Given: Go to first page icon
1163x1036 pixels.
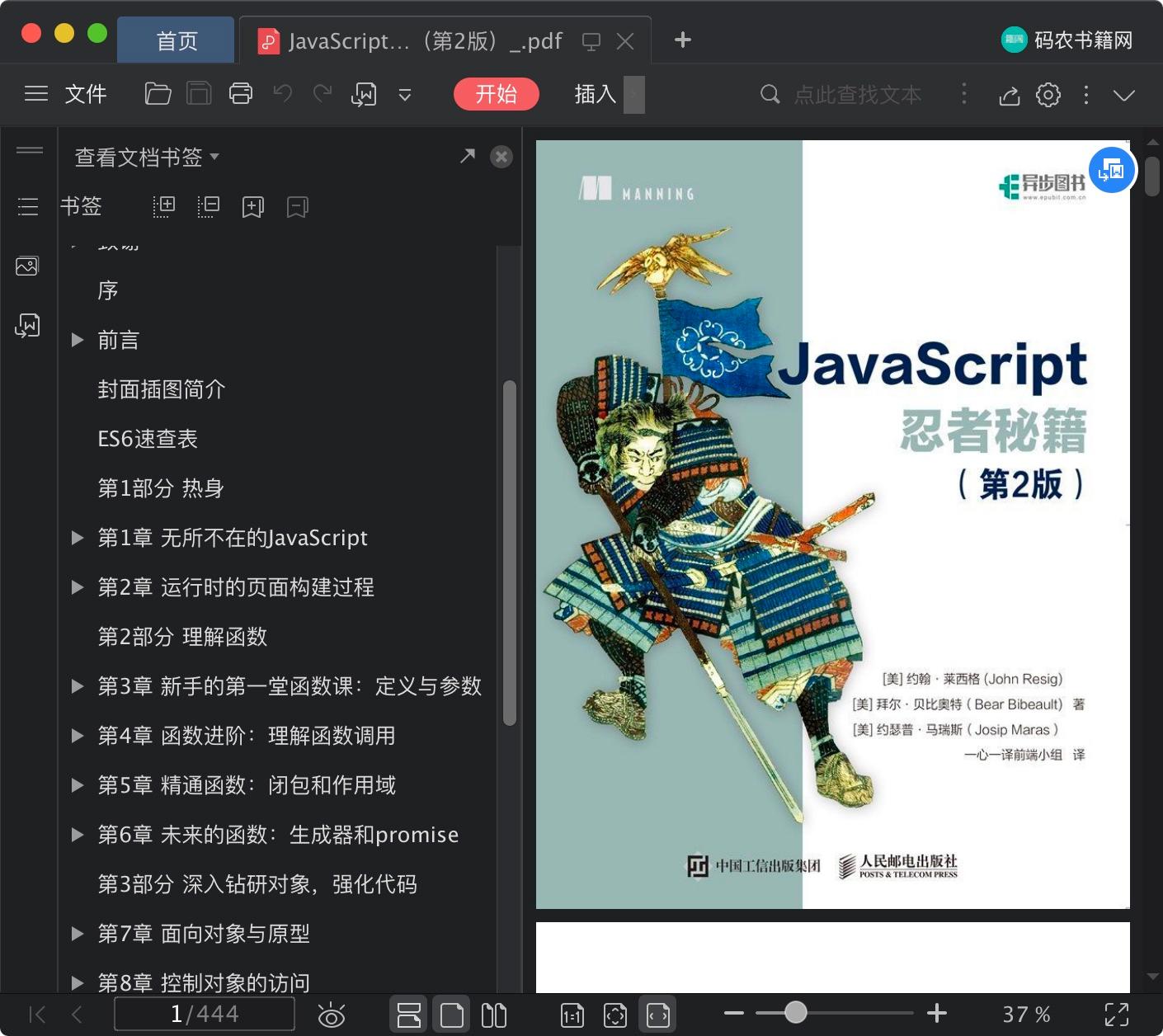Looking at the screenshot, I should [x=37, y=1015].
